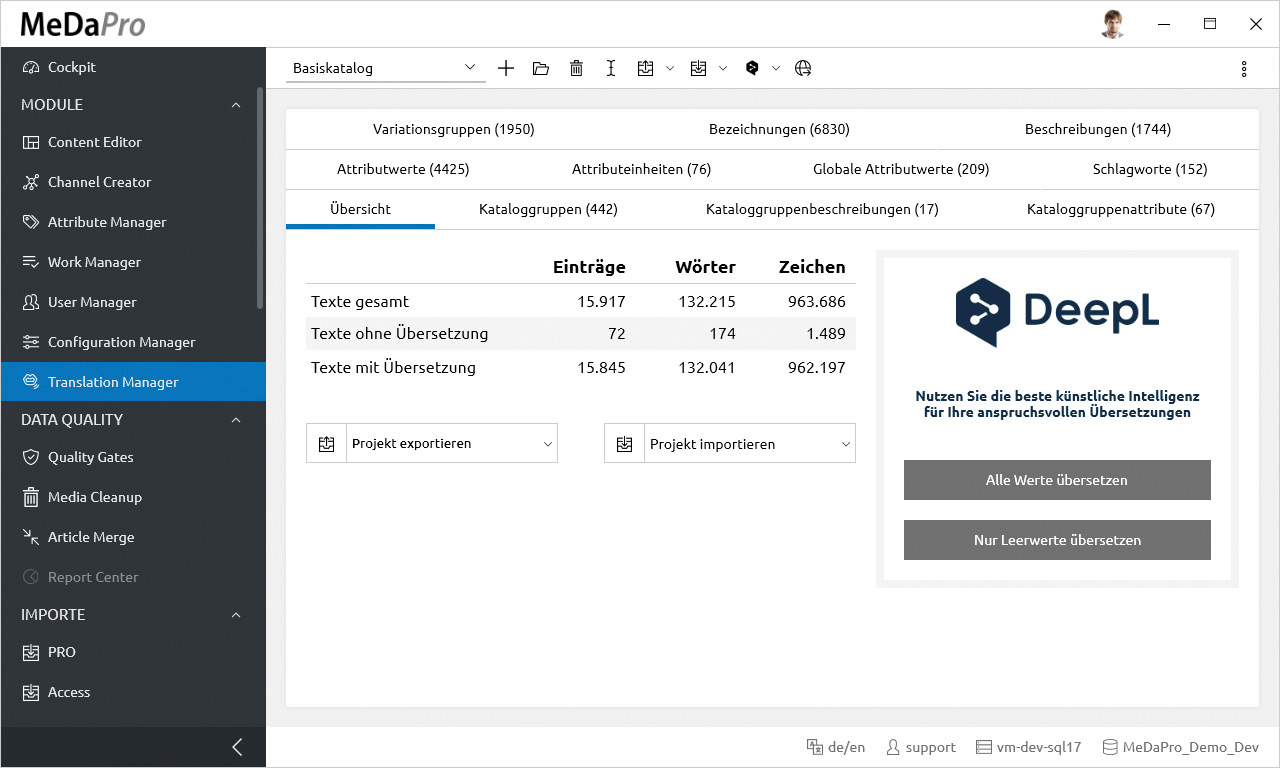
Task: Switch to Beschreibungen (1744) tab
Action: coord(1098,129)
